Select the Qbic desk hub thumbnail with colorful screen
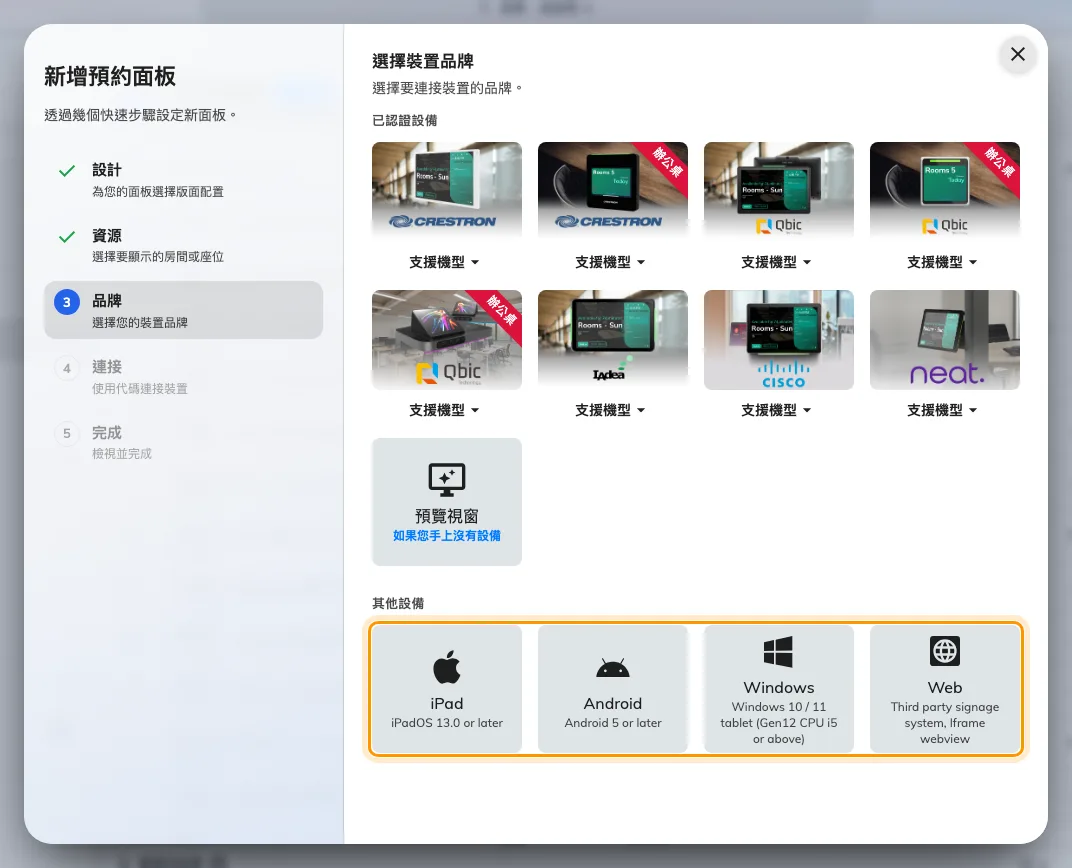The width and height of the screenshot is (1072, 868). point(446,340)
